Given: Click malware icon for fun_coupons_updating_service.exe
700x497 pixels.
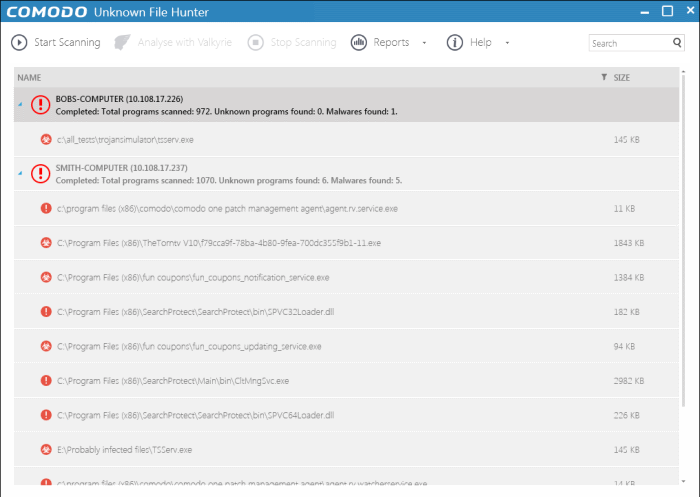Looking at the screenshot, I should (46, 346).
